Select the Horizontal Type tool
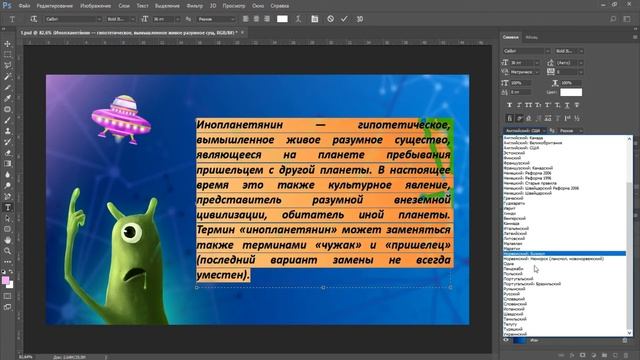 pyautogui.click(x=7, y=207)
